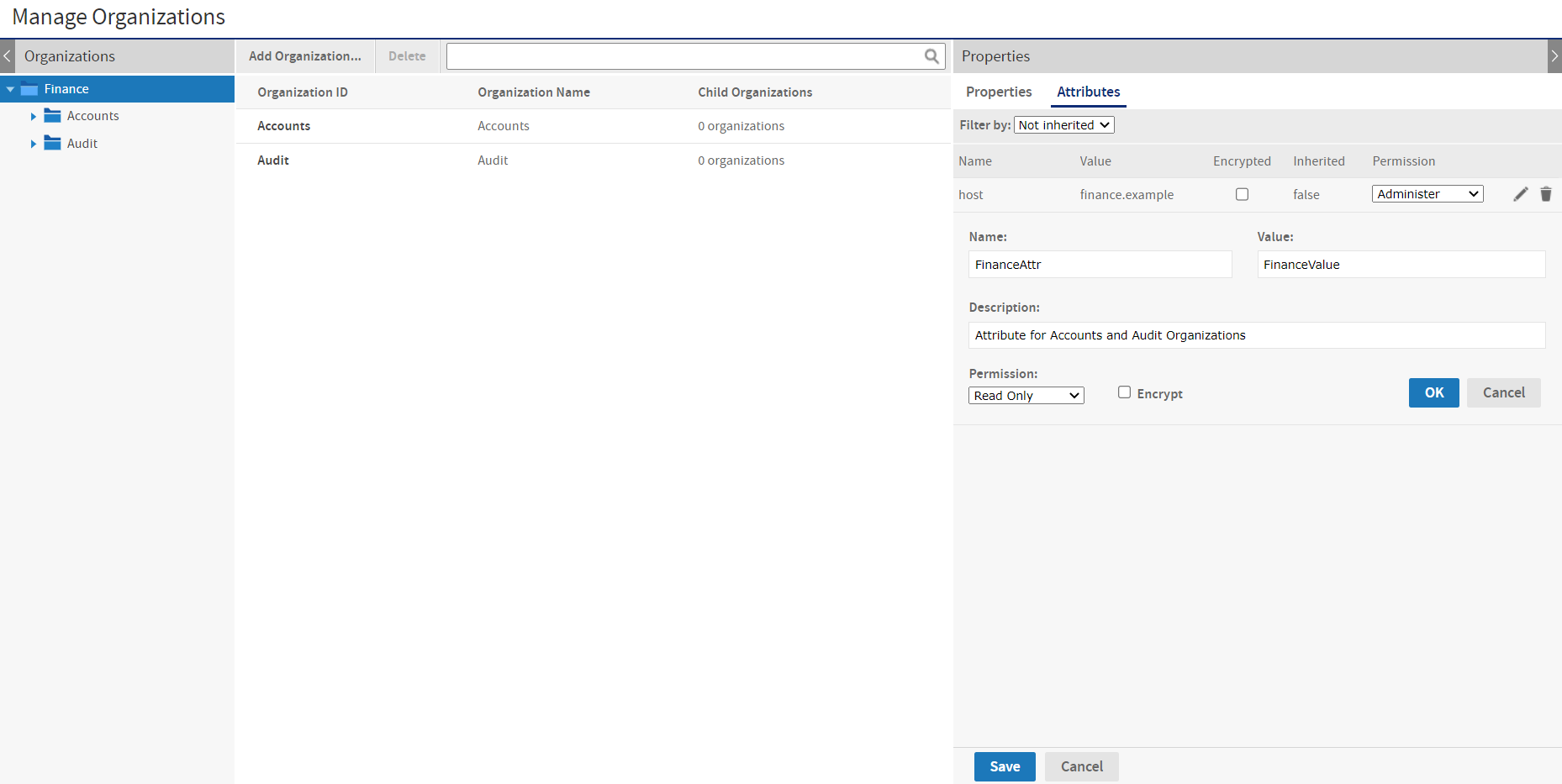Click the 'false' inherited value

click(x=1306, y=195)
